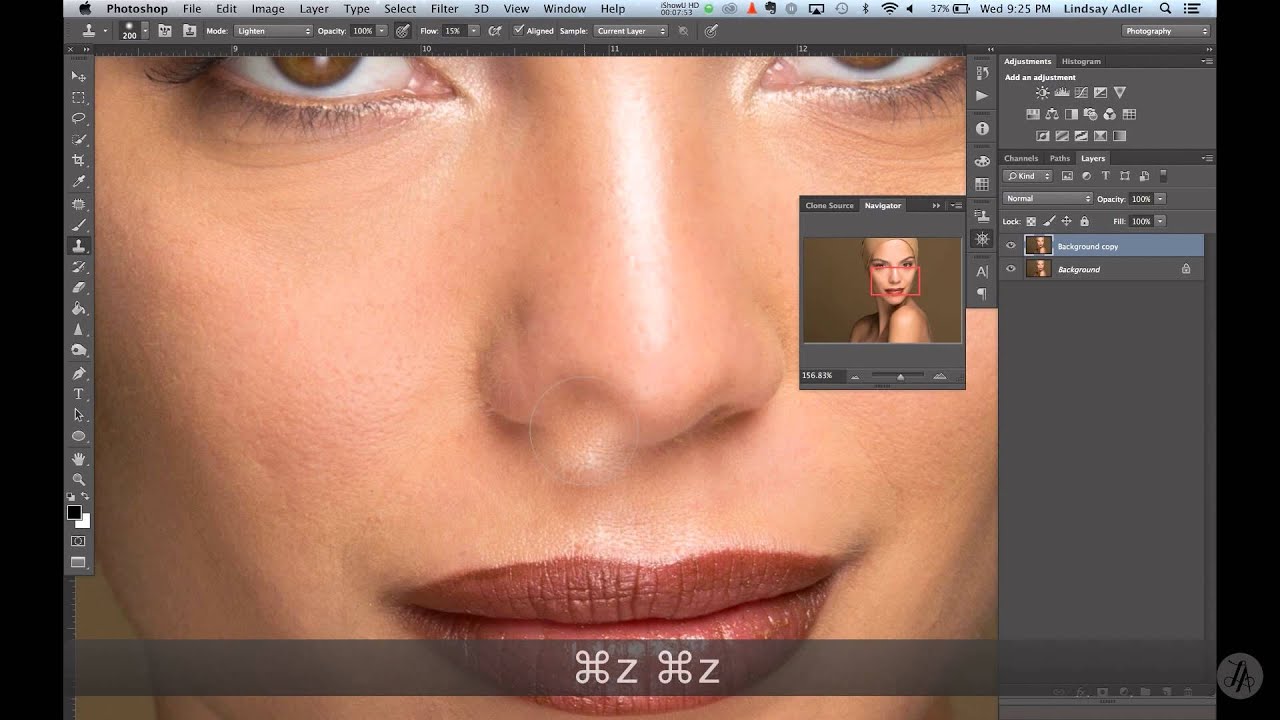Screen dimensions: 1280x720
Task: Switch to the Clone Source tab
Action: (829, 205)
